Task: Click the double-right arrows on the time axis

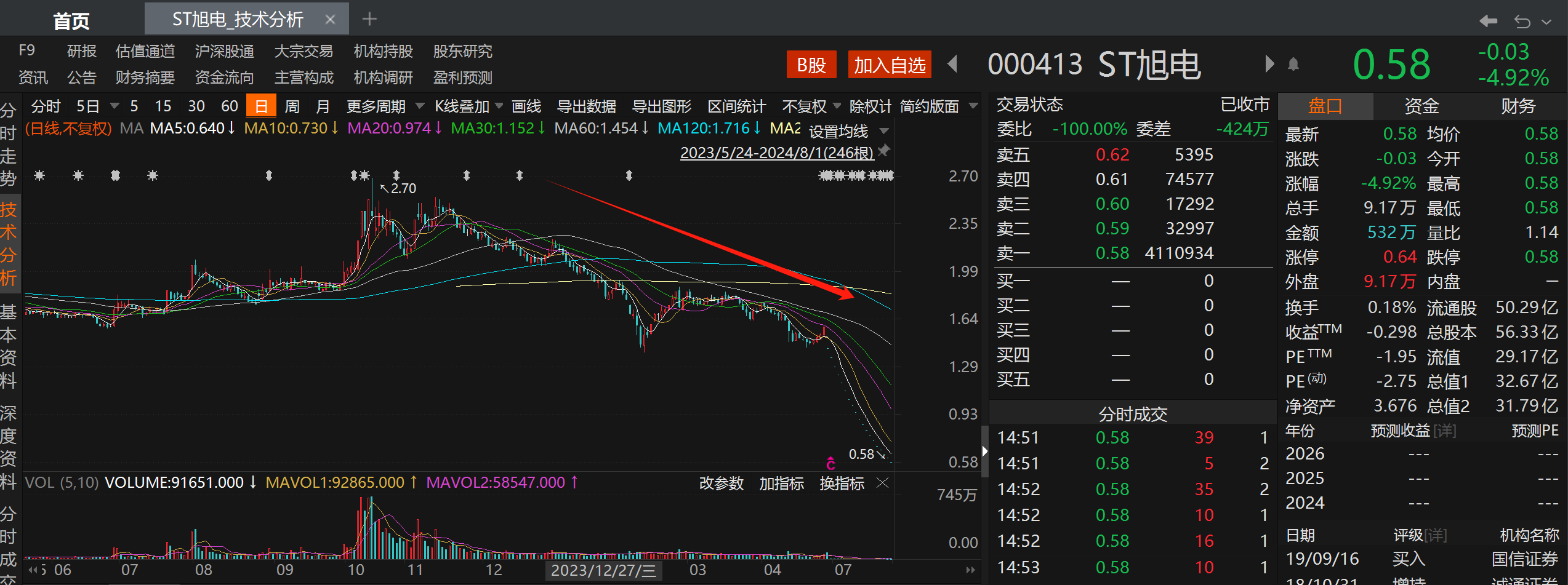Action: point(971,570)
